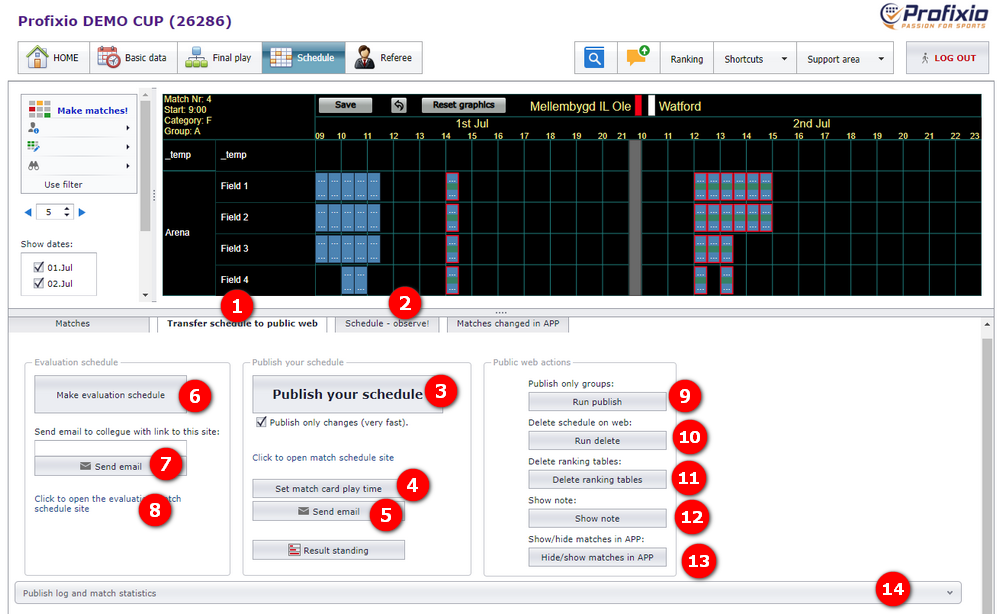Toggle the 02.Jul date checkbox

[39, 283]
